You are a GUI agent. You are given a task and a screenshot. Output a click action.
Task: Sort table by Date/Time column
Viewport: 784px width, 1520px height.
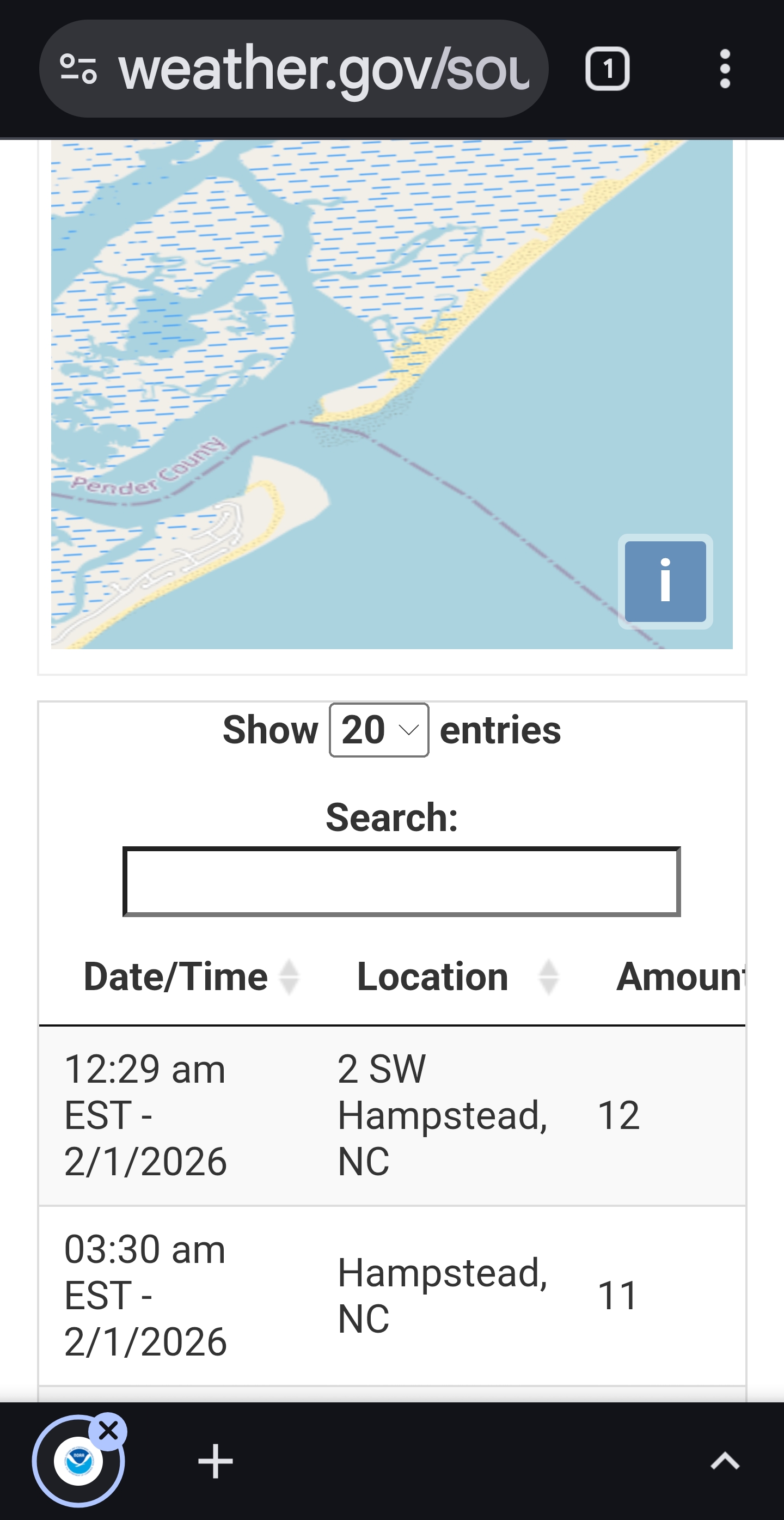[289, 977]
